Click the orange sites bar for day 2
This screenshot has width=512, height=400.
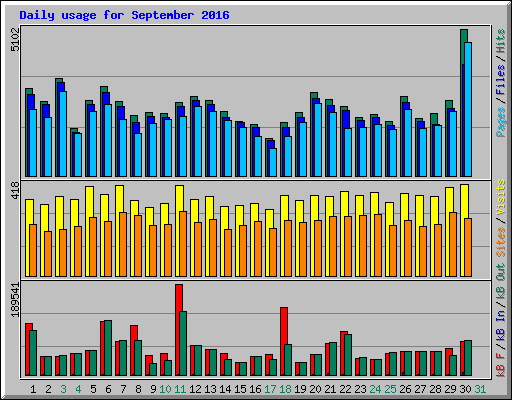(48, 254)
